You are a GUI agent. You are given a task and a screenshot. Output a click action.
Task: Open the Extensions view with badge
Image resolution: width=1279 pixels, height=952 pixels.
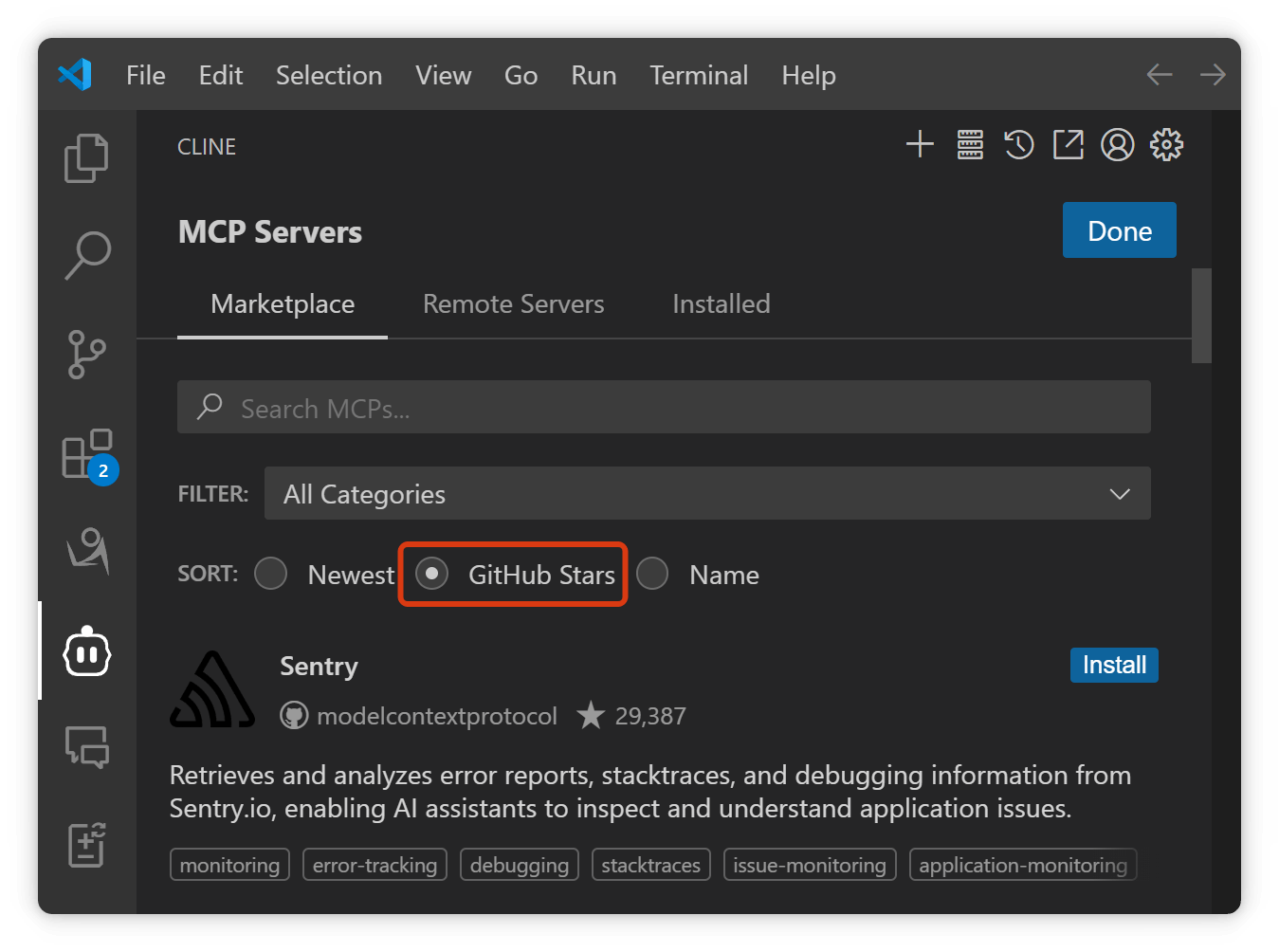click(x=88, y=455)
